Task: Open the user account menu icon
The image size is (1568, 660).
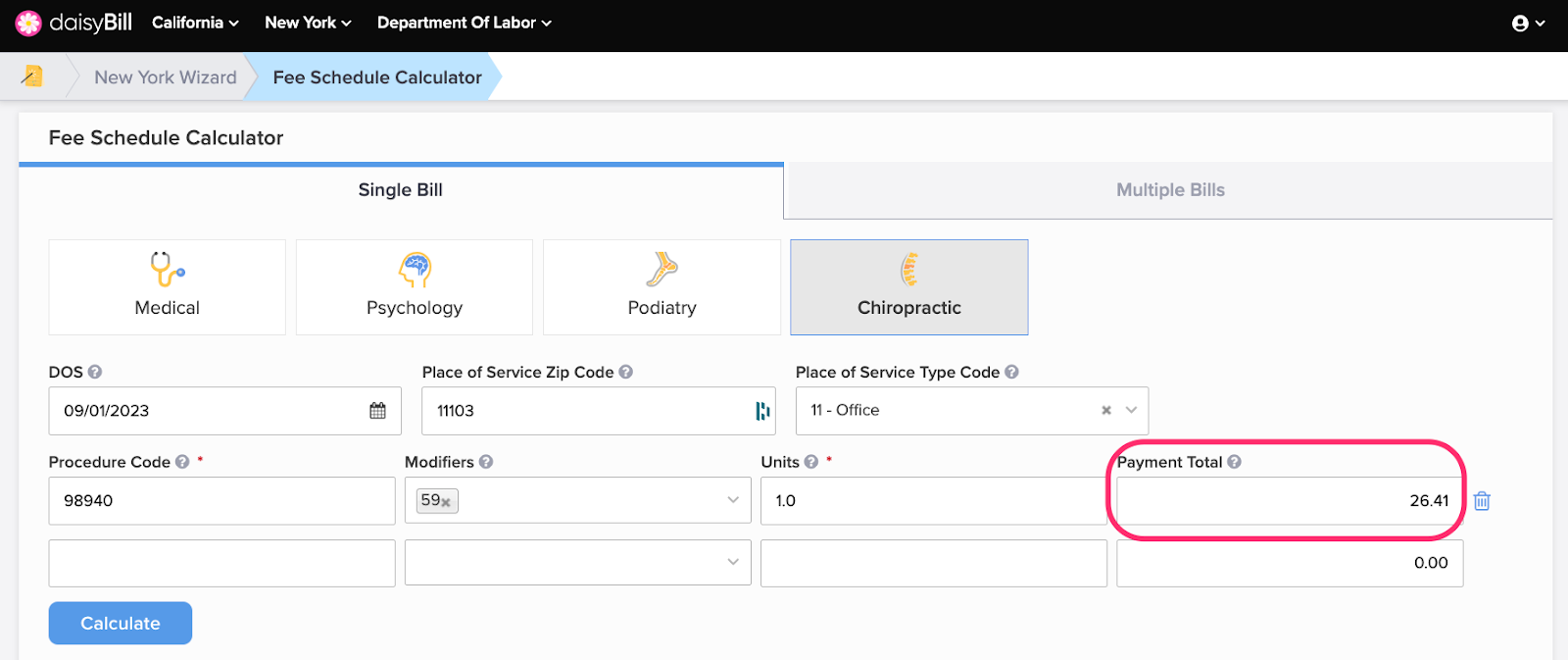Action: [1528, 24]
